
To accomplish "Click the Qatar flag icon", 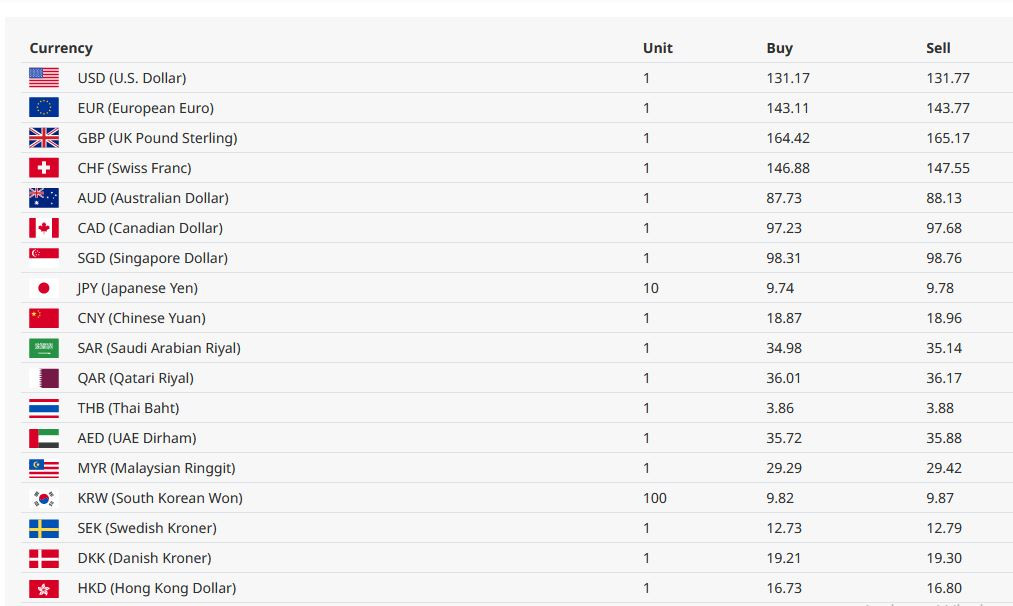I will (x=44, y=378).
